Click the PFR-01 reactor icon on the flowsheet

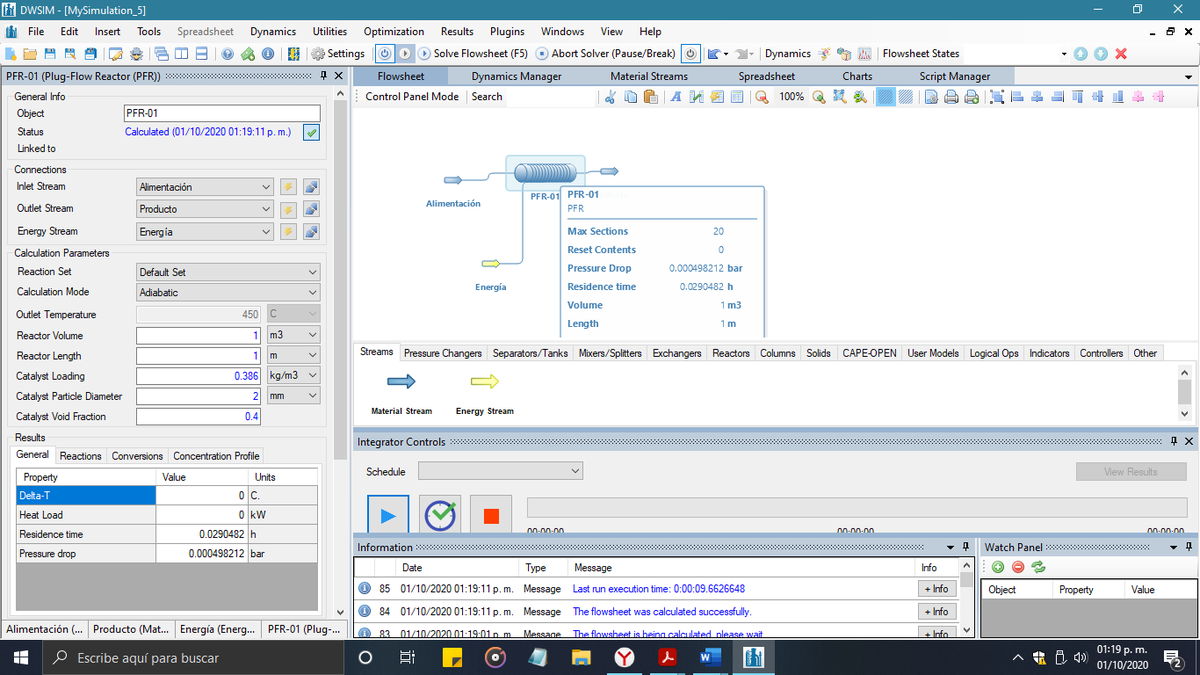(545, 172)
